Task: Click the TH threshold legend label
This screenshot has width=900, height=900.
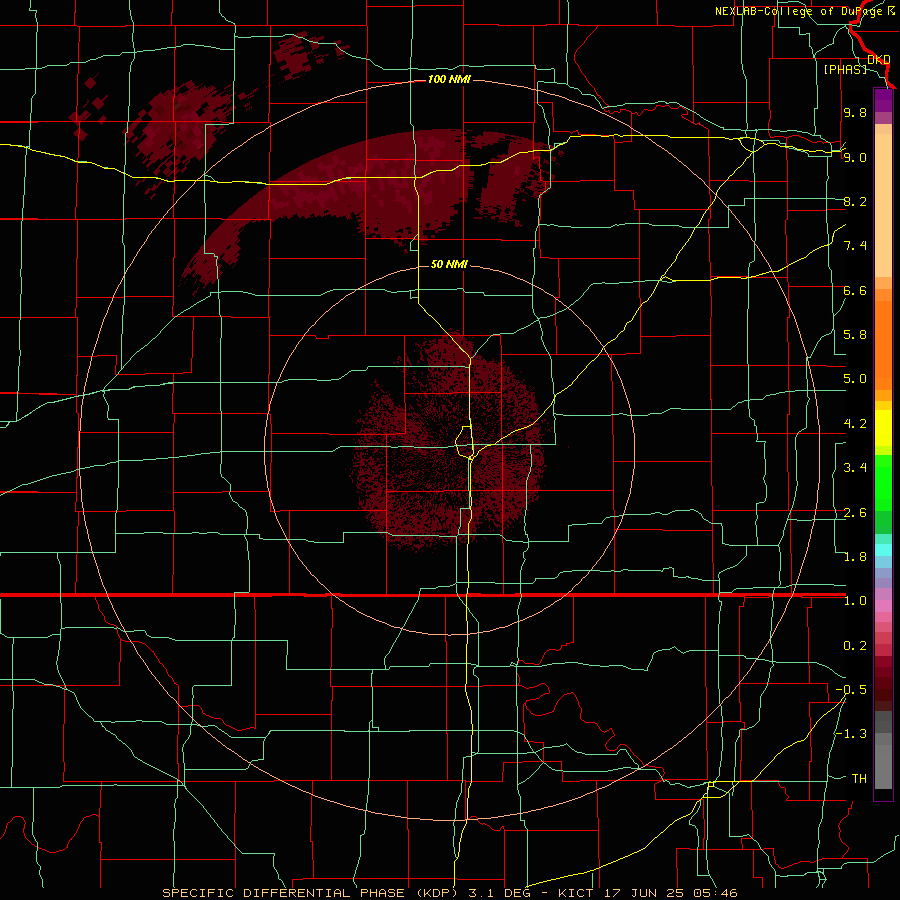Action: click(x=859, y=779)
